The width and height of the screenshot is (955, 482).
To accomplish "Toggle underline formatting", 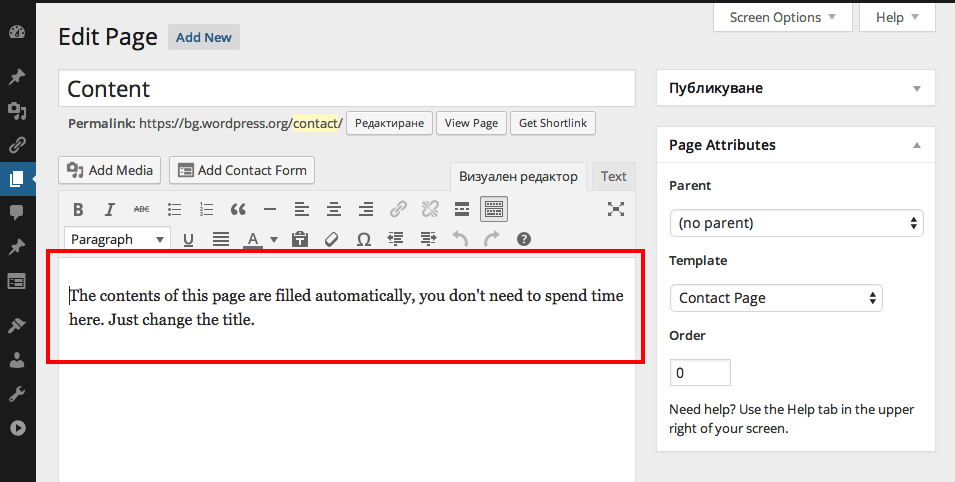I will click(188, 239).
